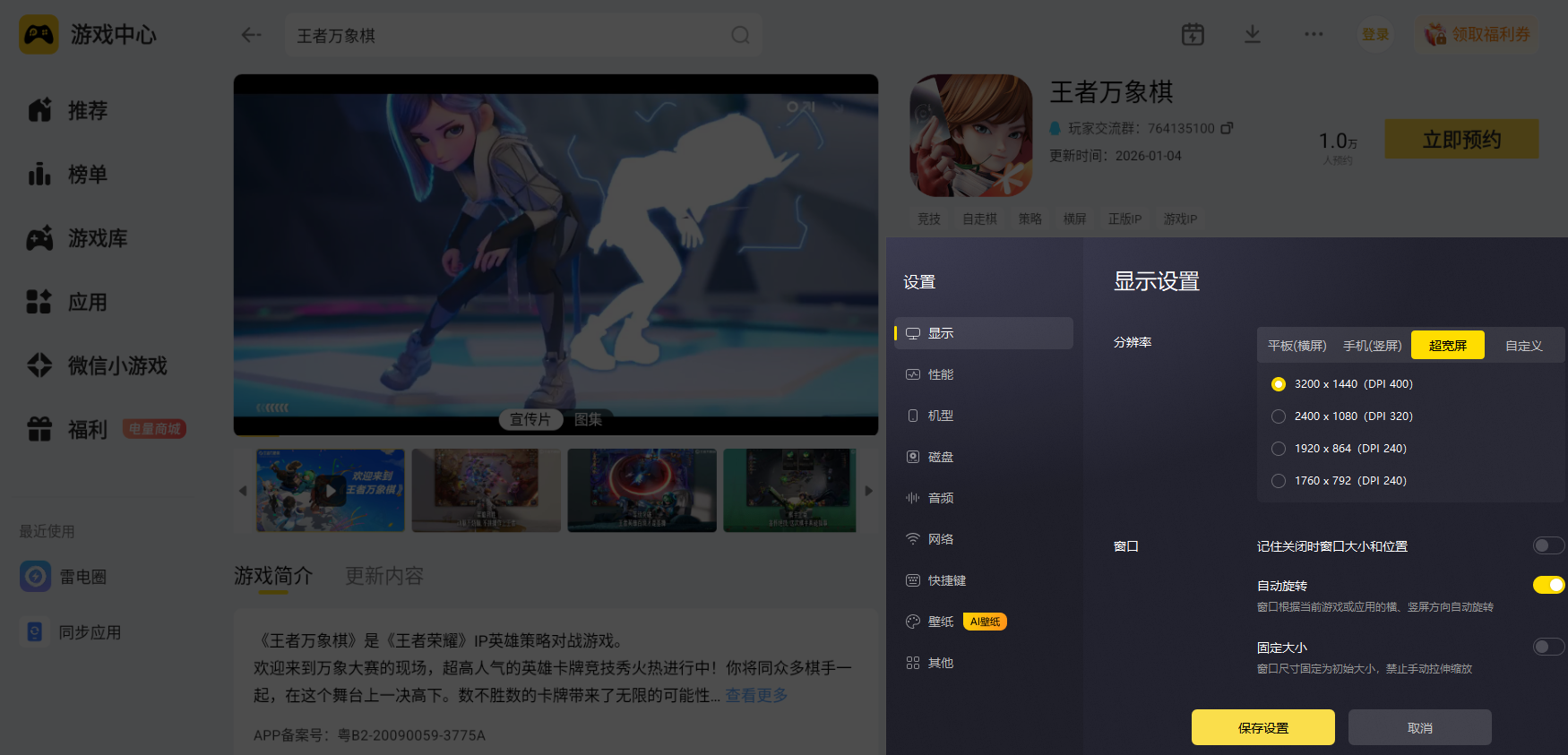Disable the 自动旋转 switch
The image size is (1568, 755).
pyautogui.click(x=1548, y=585)
